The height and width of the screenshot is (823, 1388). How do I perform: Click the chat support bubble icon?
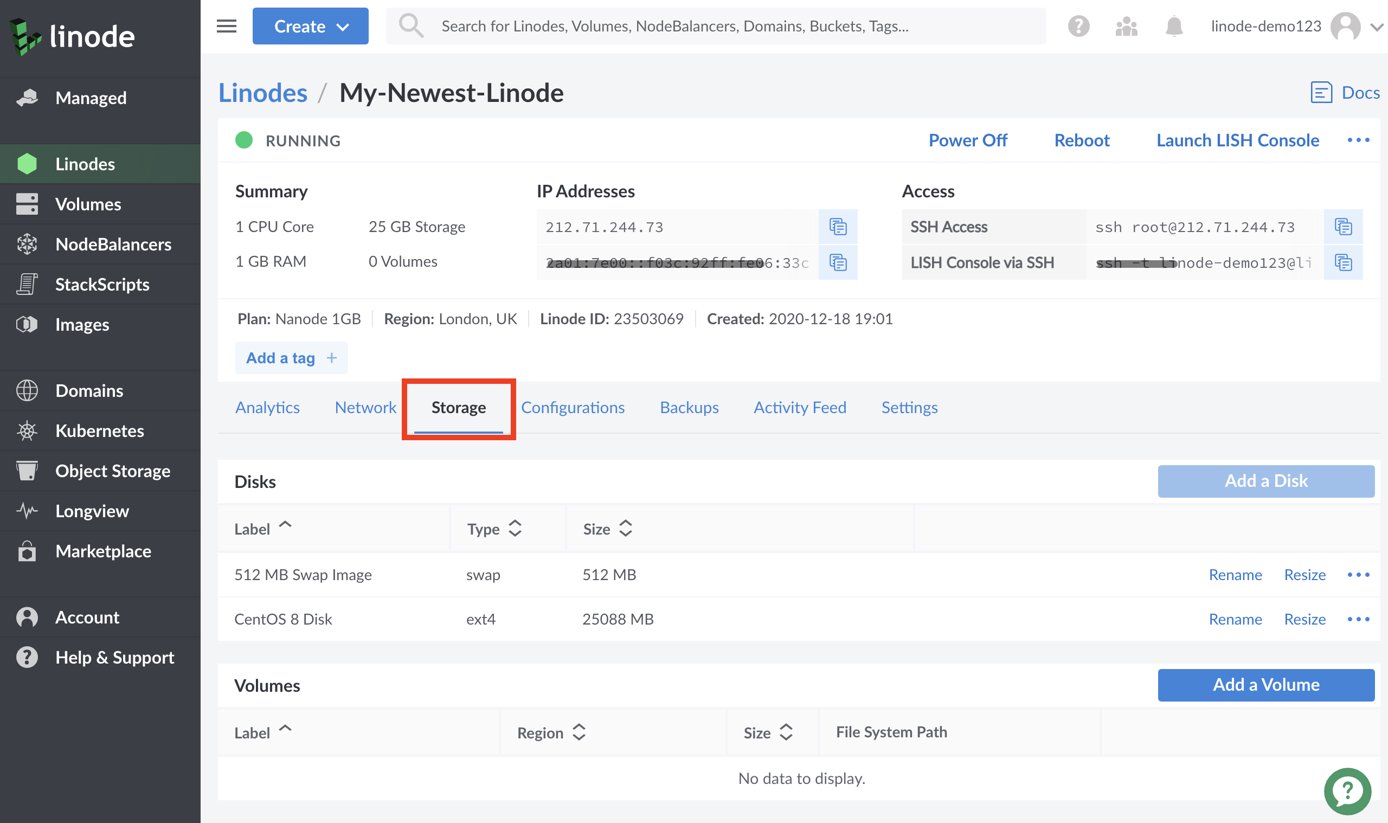click(x=1347, y=791)
